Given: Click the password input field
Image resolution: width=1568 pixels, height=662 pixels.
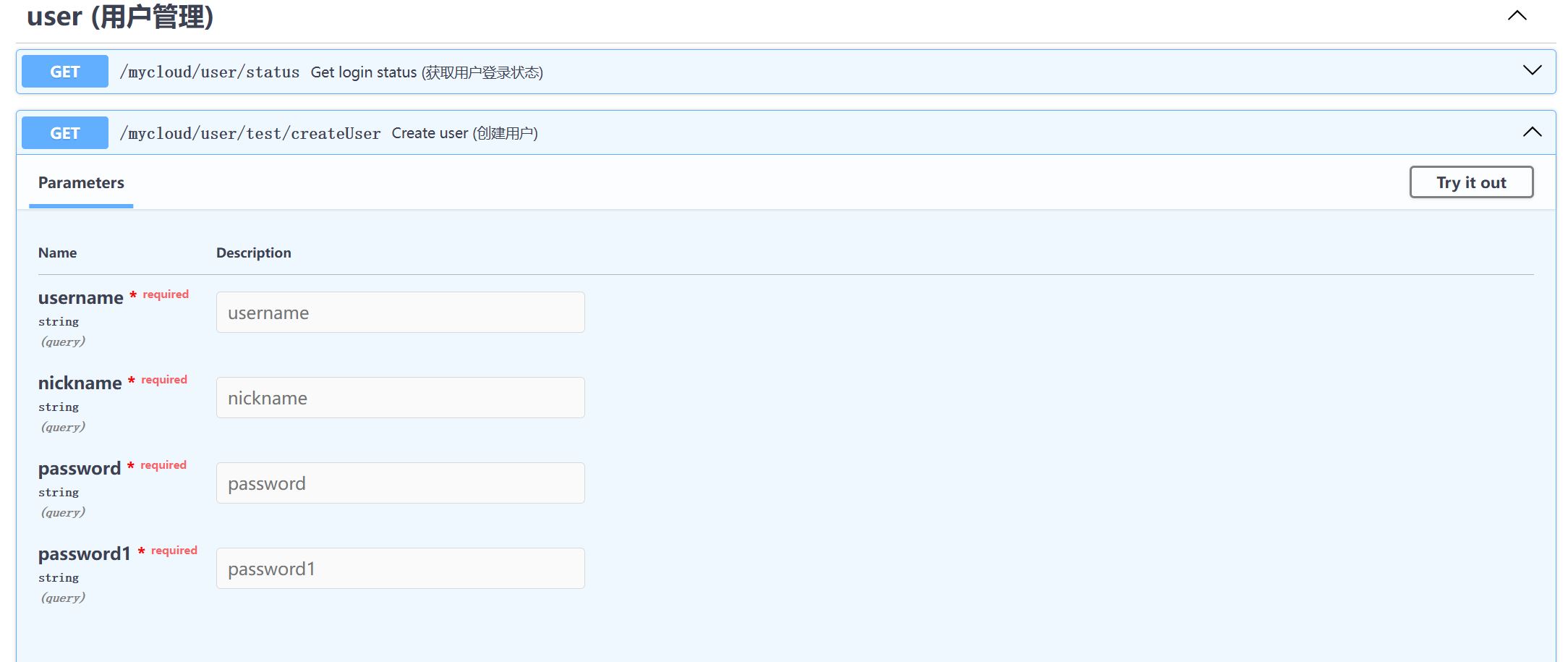Looking at the screenshot, I should [x=400, y=483].
